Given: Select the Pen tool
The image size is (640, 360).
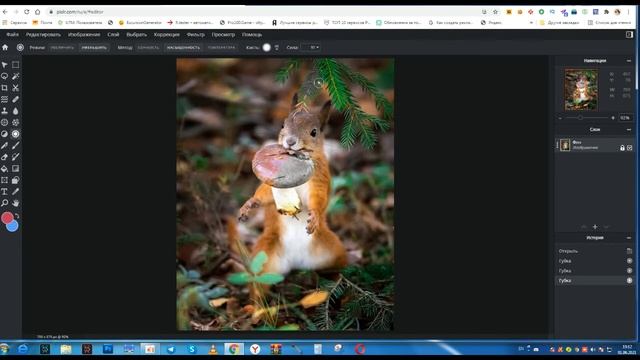Looking at the screenshot, I should (x=4, y=145).
